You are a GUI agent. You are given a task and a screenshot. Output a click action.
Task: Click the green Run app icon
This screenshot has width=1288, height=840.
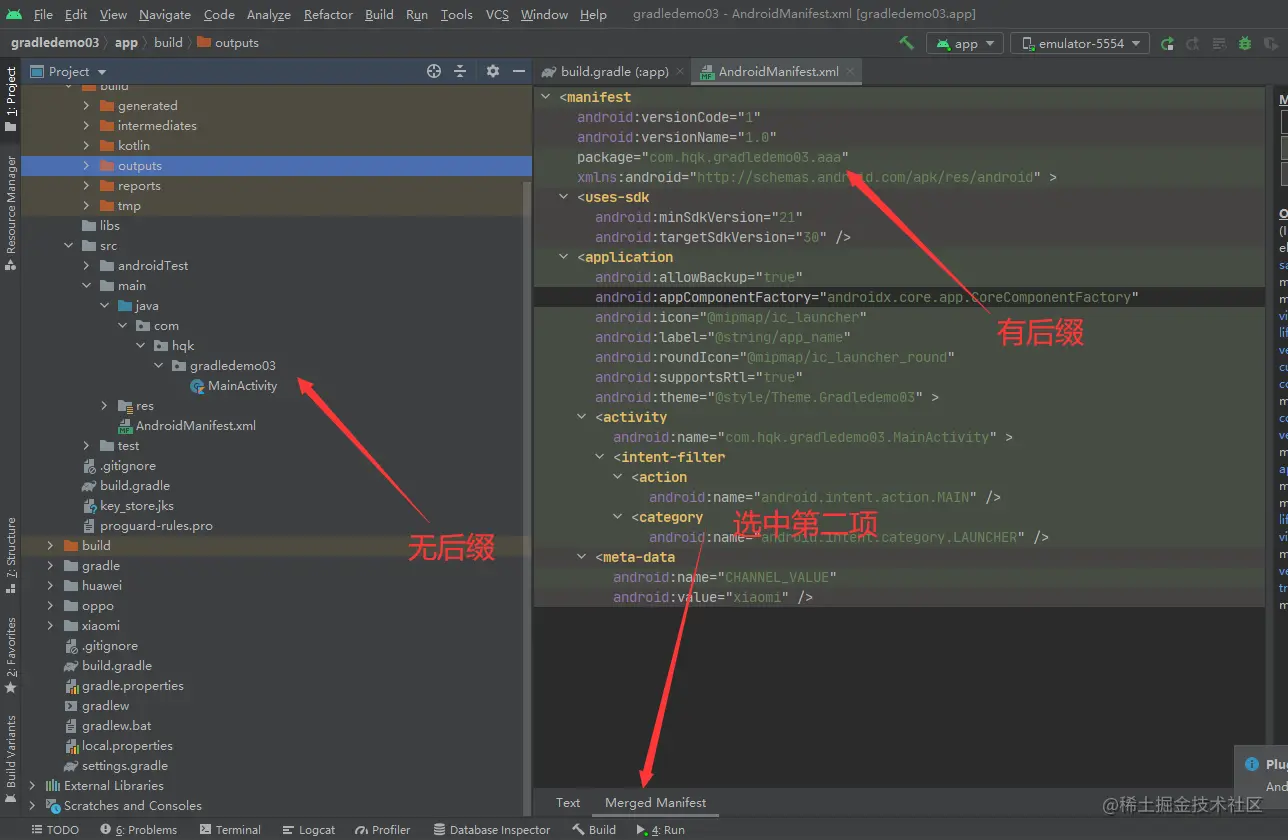(x=1167, y=43)
